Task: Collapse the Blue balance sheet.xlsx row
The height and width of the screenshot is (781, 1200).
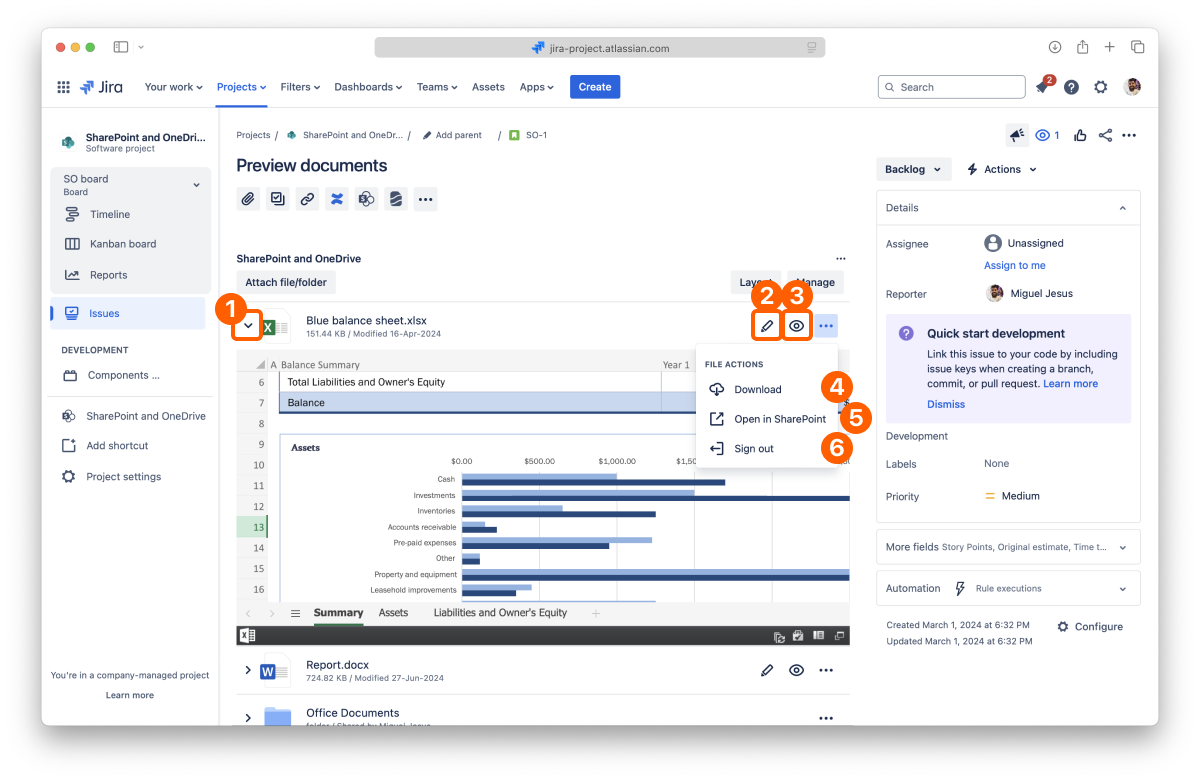Action: pyautogui.click(x=248, y=326)
